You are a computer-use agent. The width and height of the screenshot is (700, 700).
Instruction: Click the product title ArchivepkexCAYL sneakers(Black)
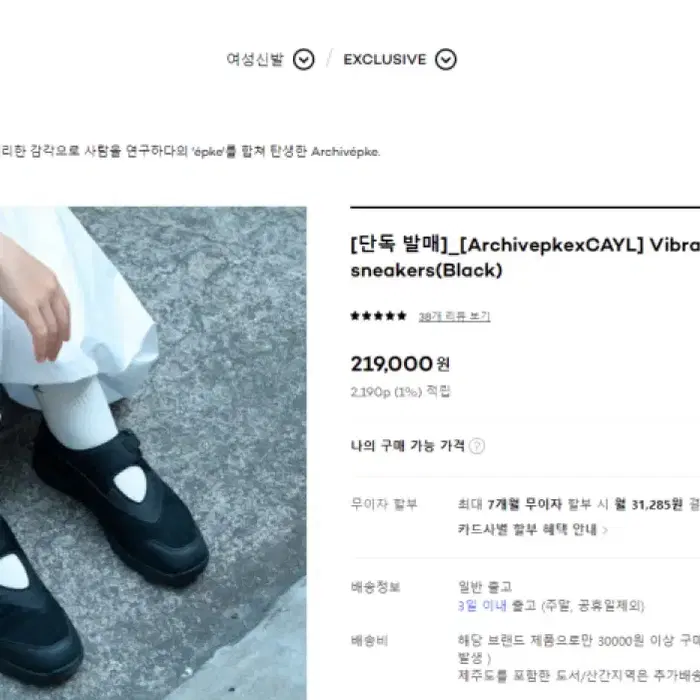[x=525, y=257]
